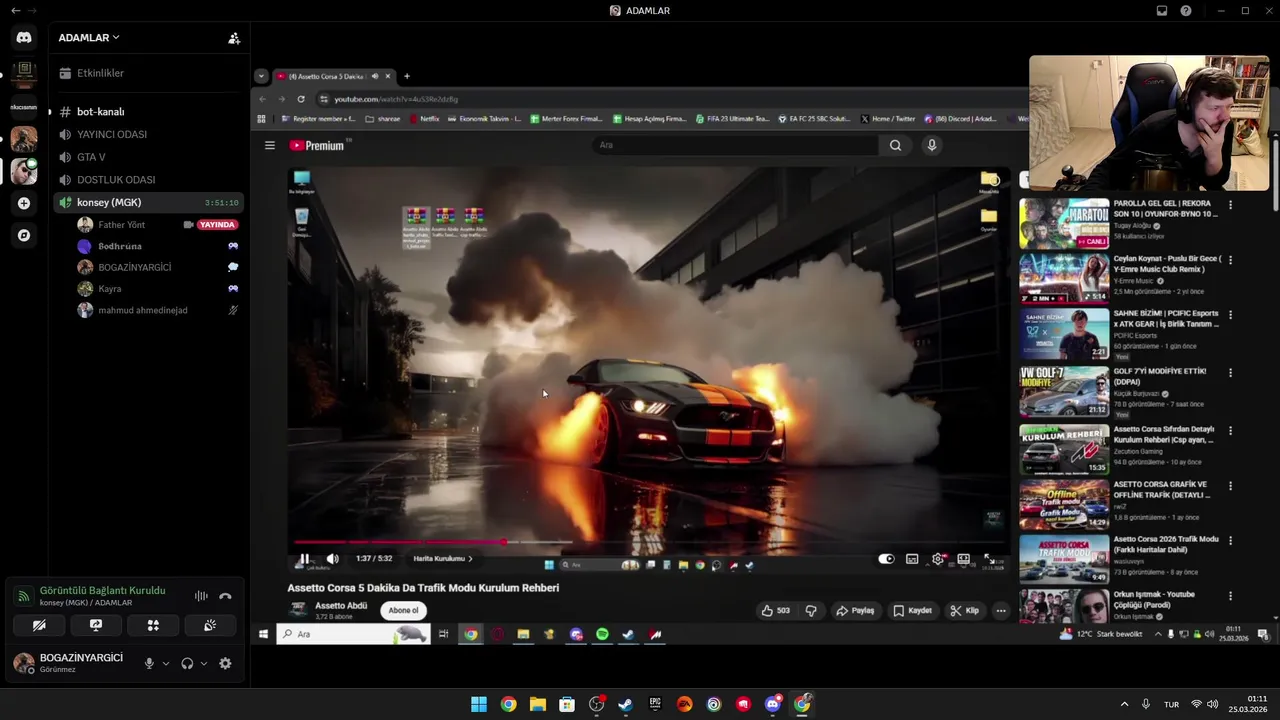Click the Kaydet save button

point(913,610)
